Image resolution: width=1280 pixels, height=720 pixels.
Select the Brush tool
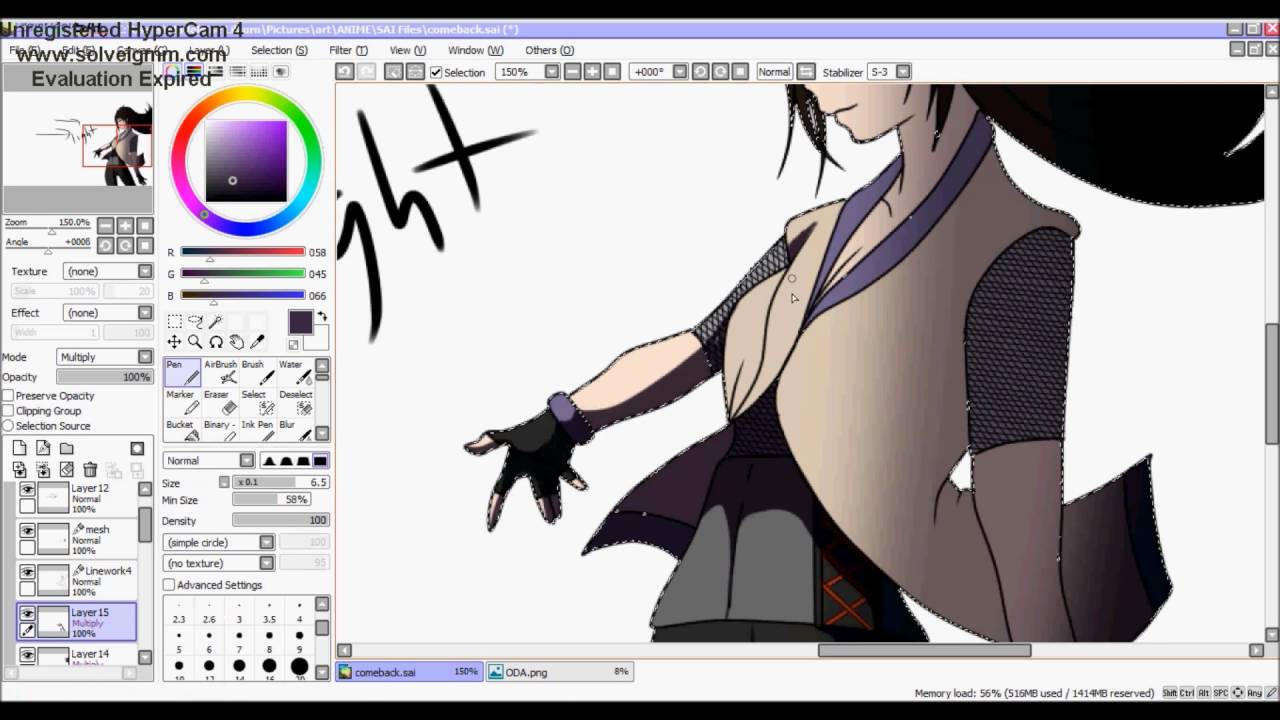(x=257, y=372)
